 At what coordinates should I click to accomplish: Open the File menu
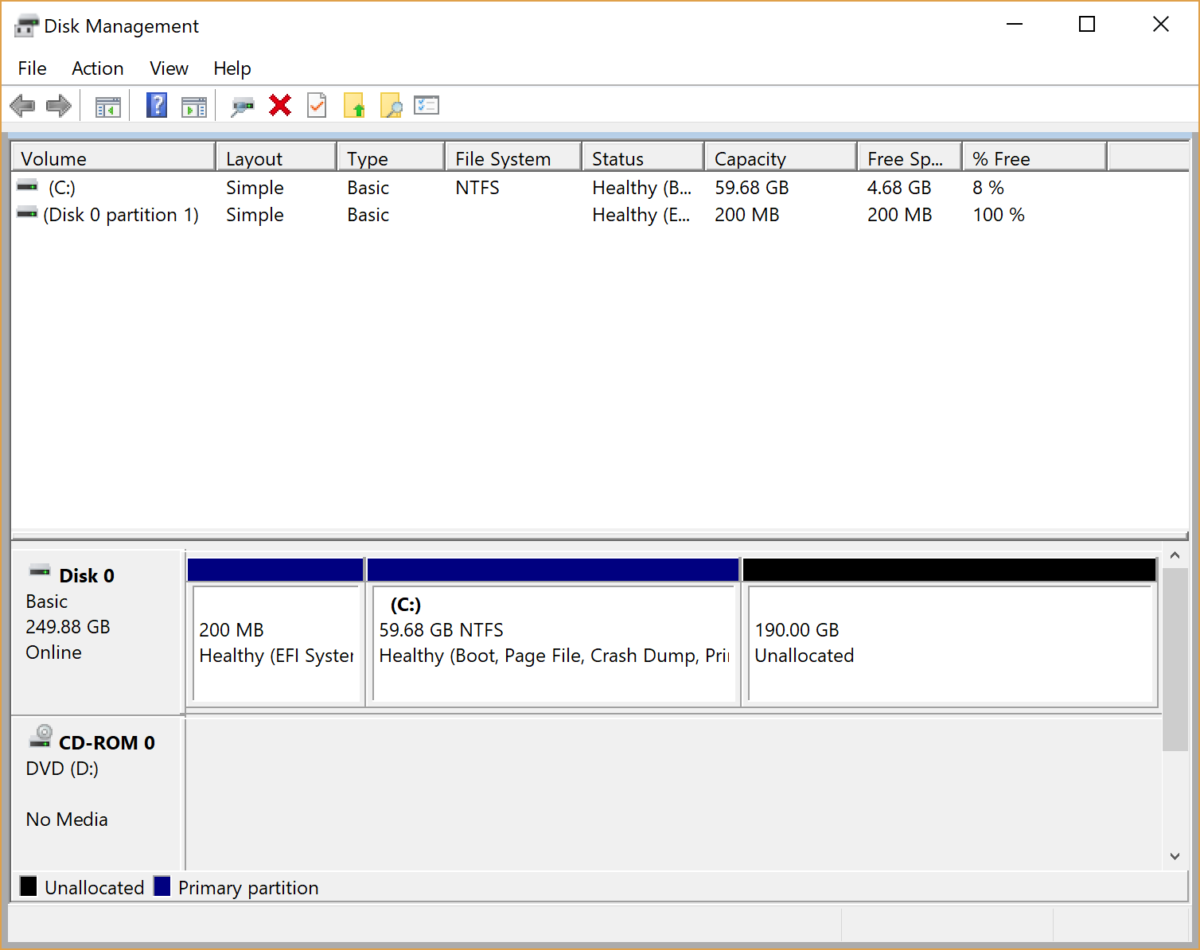click(31, 68)
